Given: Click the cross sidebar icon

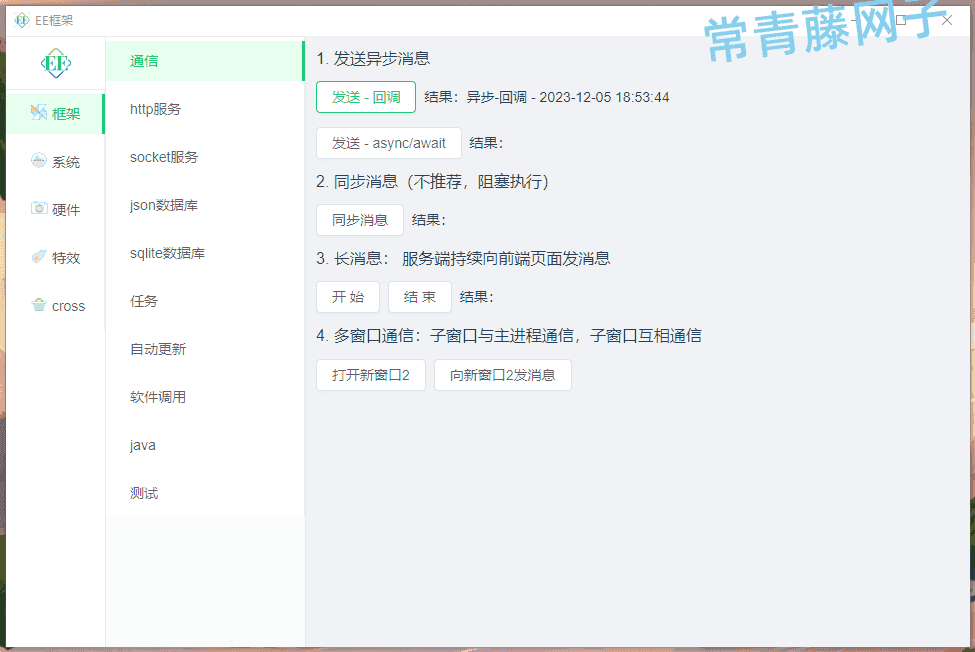Looking at the screenshot, I should pos(39,305).
